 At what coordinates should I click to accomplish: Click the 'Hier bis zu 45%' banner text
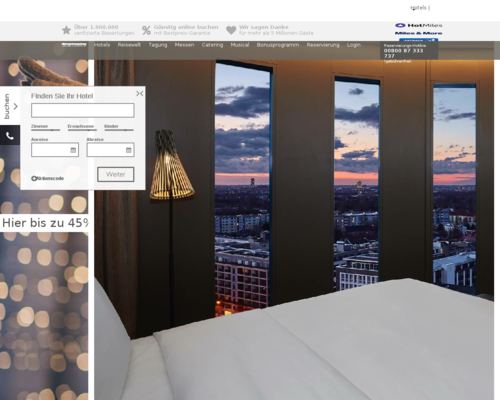[45, 223]
